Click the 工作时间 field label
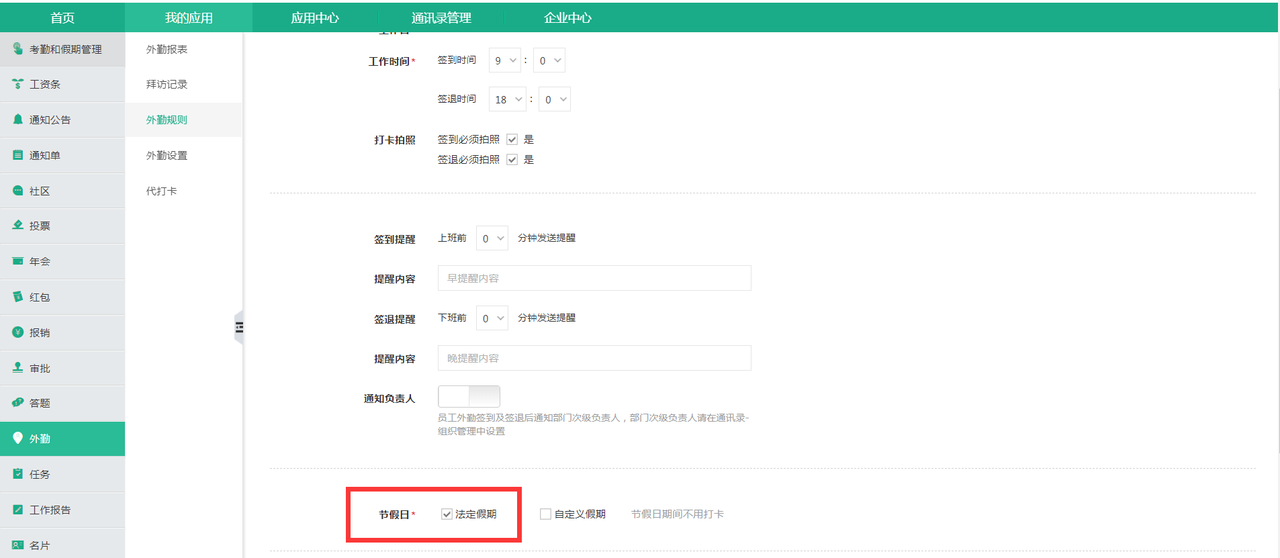The image size is (1280, 558). 391,62
